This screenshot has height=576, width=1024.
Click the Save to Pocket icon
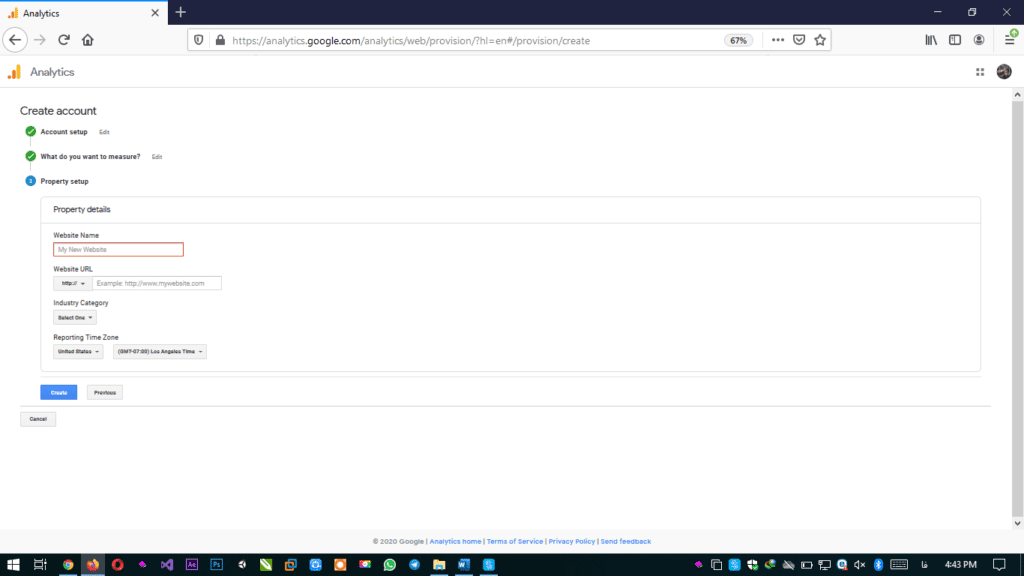point(799,40)
